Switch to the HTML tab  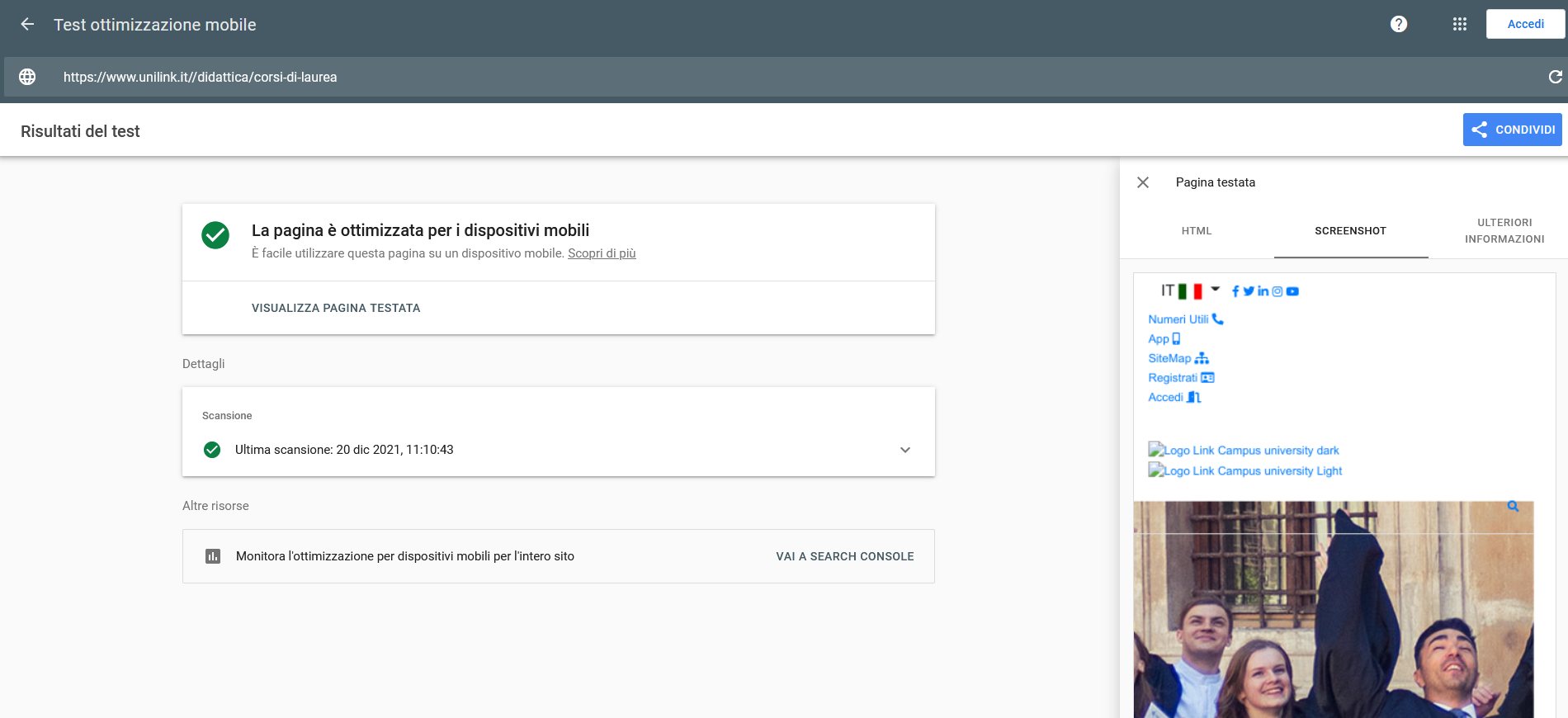1197,231
